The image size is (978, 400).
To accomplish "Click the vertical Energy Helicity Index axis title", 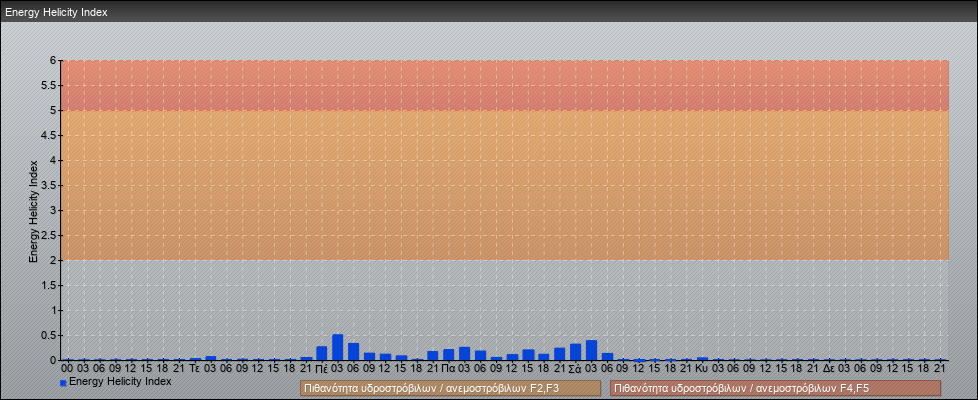I will tap(34, 211).
